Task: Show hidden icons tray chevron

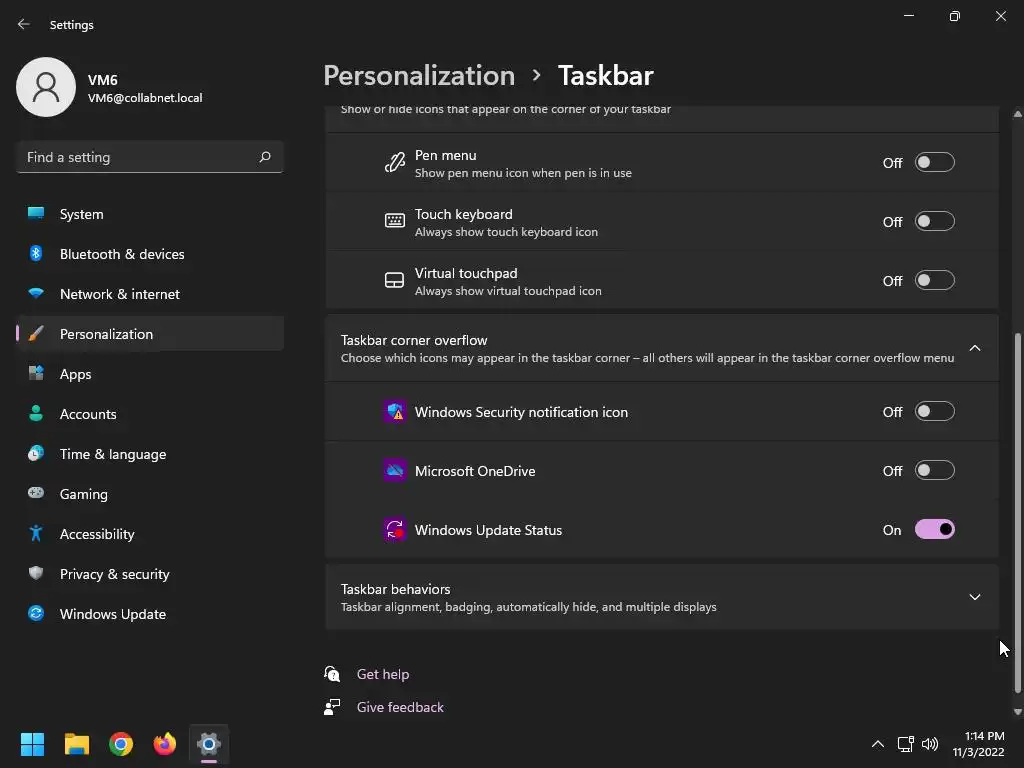Action: click(877, 744)
